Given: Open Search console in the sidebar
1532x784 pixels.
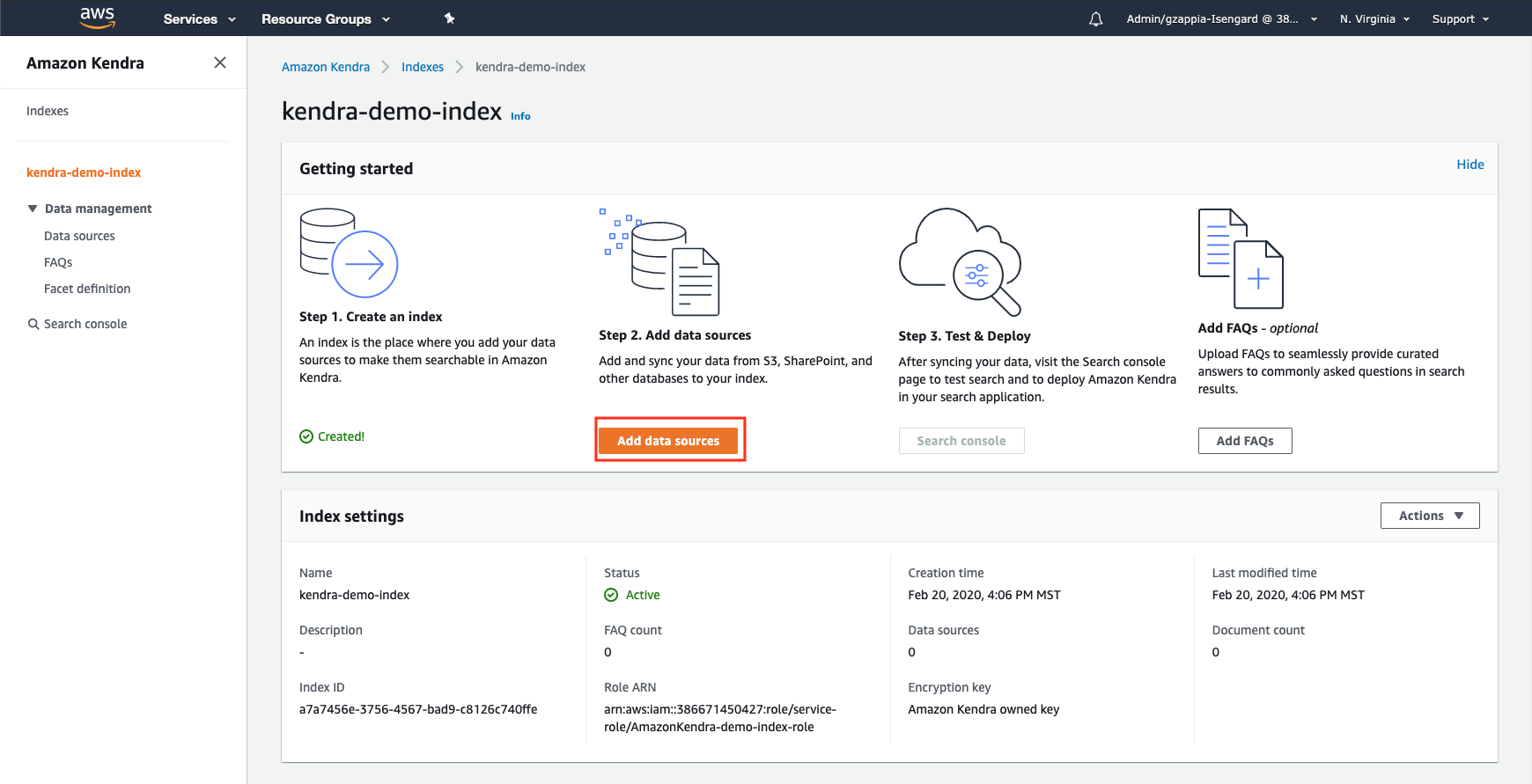Looking at the screenshot, I should pos(85,324).
